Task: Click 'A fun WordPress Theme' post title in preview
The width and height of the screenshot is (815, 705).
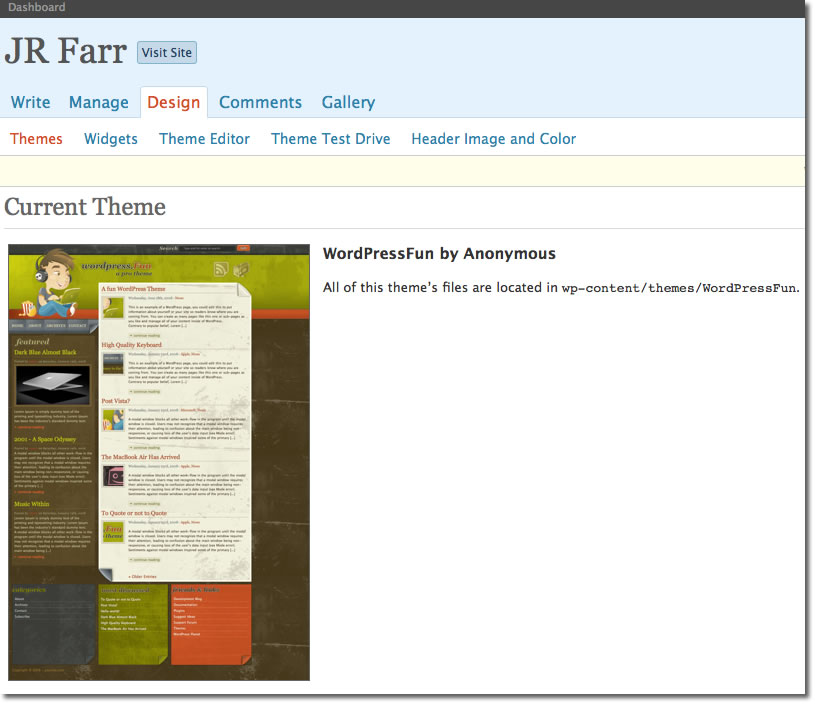Action: click(133, 289)
